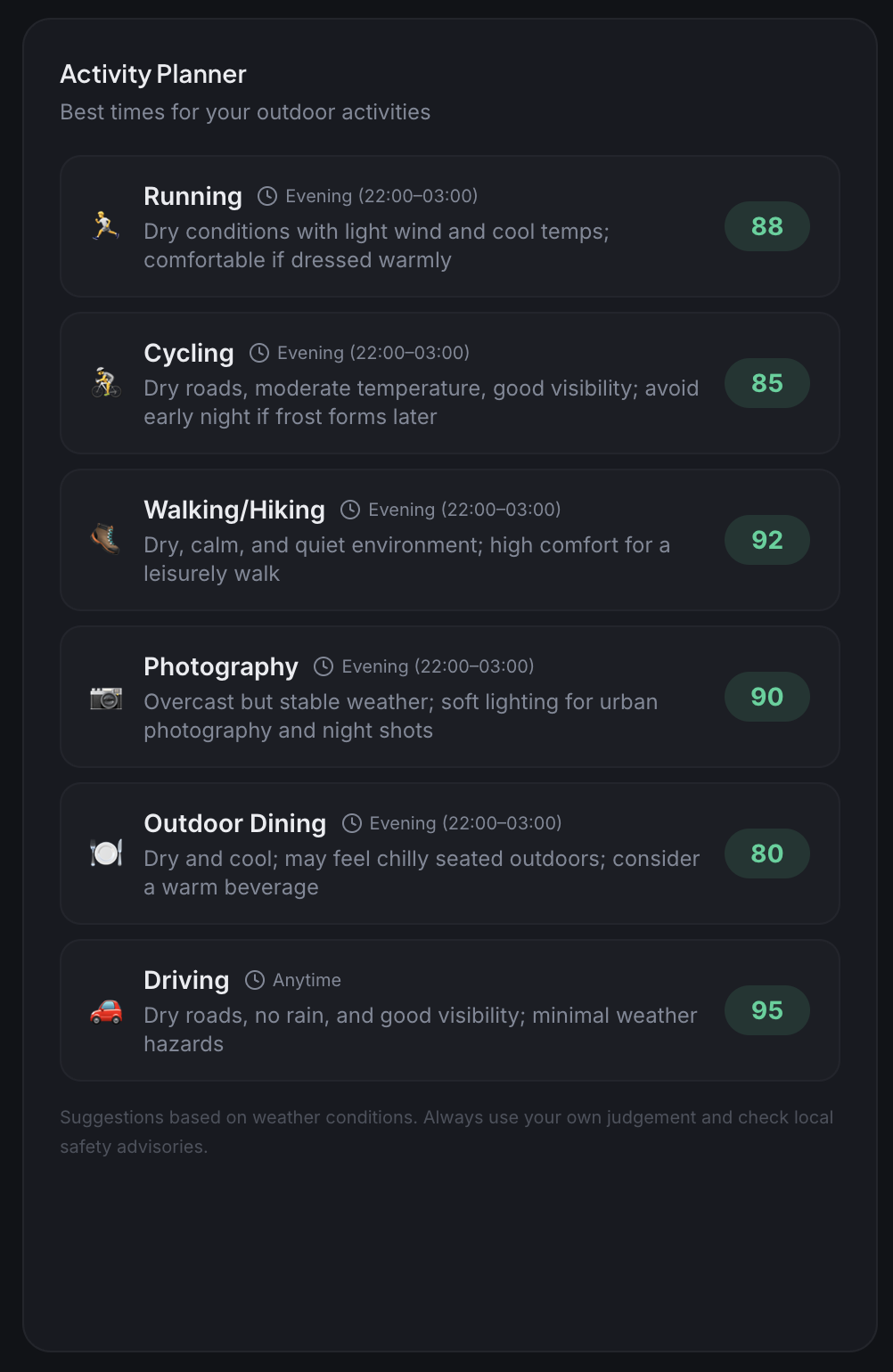The image size is (893, 1372).
Task: Click the clock icon next to Running's evening time
Action: pyautogui.click(x=266, y=196)
